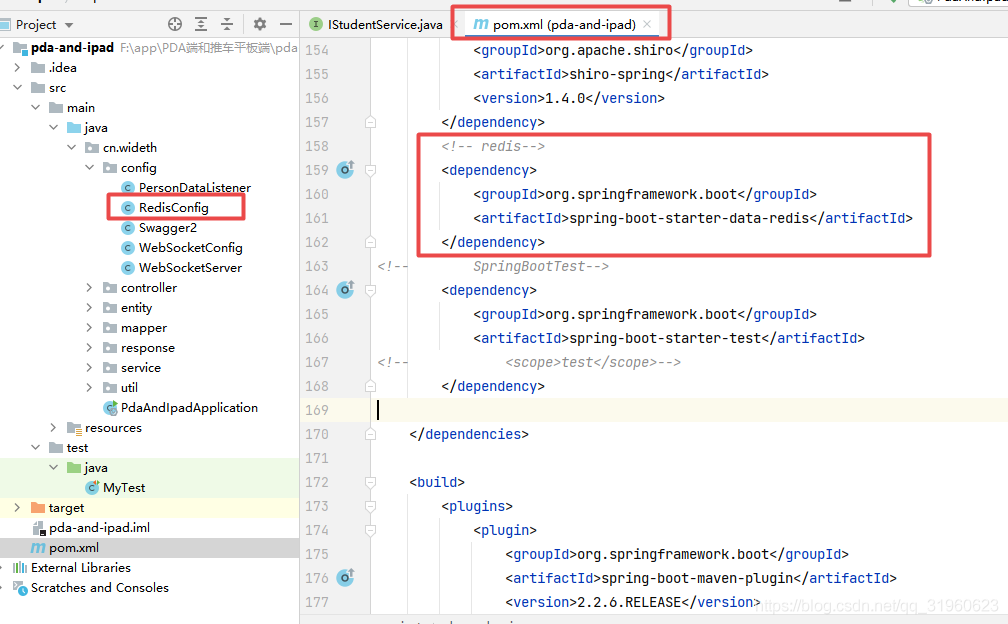The width and height of the screenshot is (1008, 624).
Task: Click Expand All in Project toolbar
Action: [x=201, y=24]
